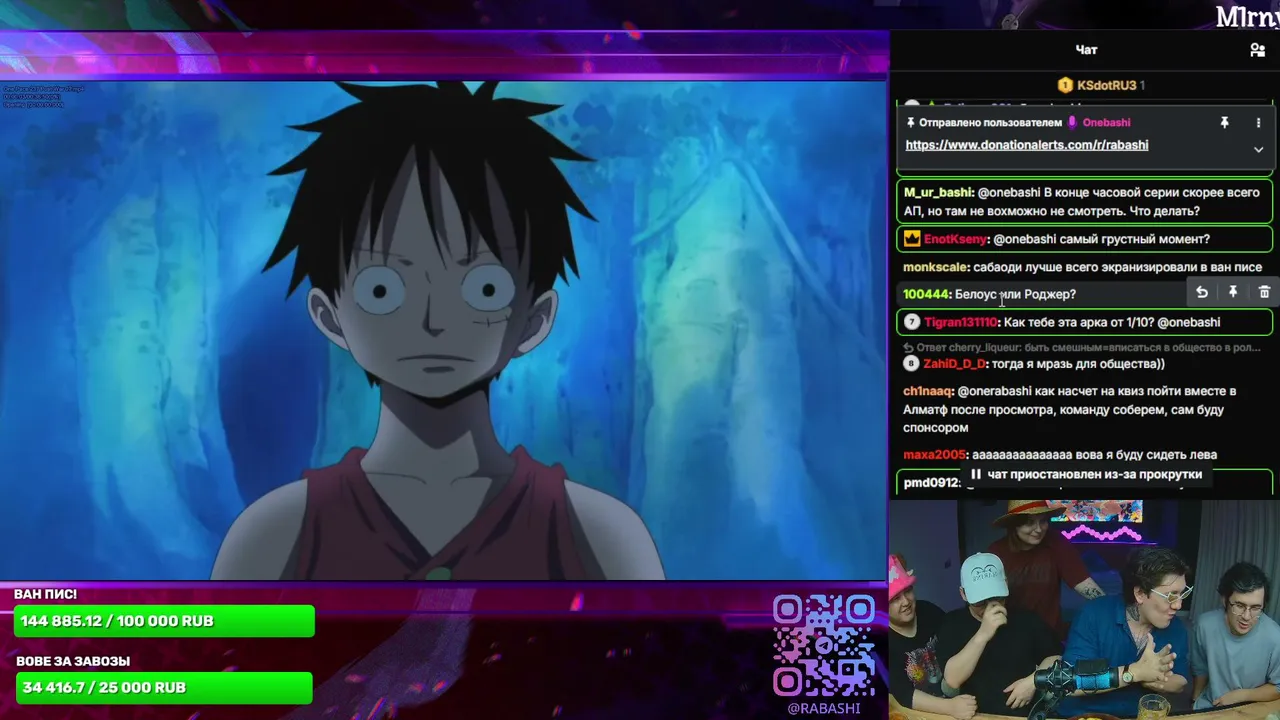Click the ZahiD_D_D username in chat

954,364
